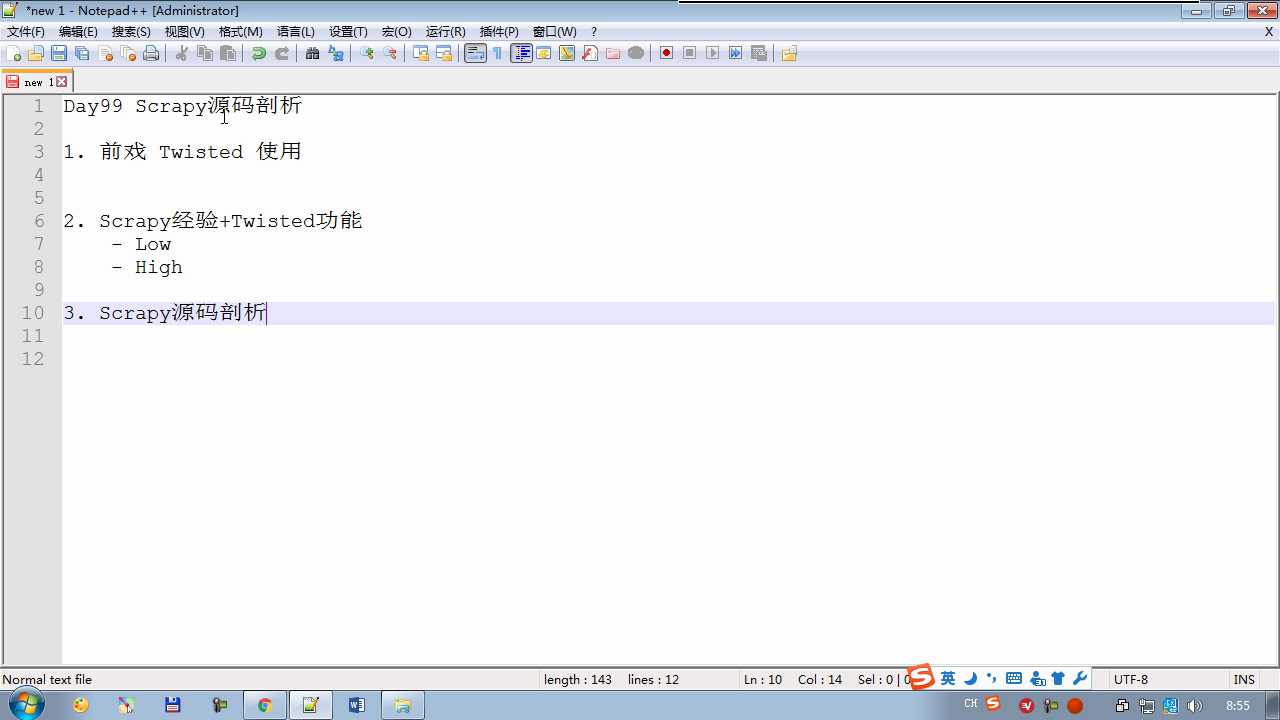
Task: Toggle the indent guide toolbar button
Action: click(521, 54)
